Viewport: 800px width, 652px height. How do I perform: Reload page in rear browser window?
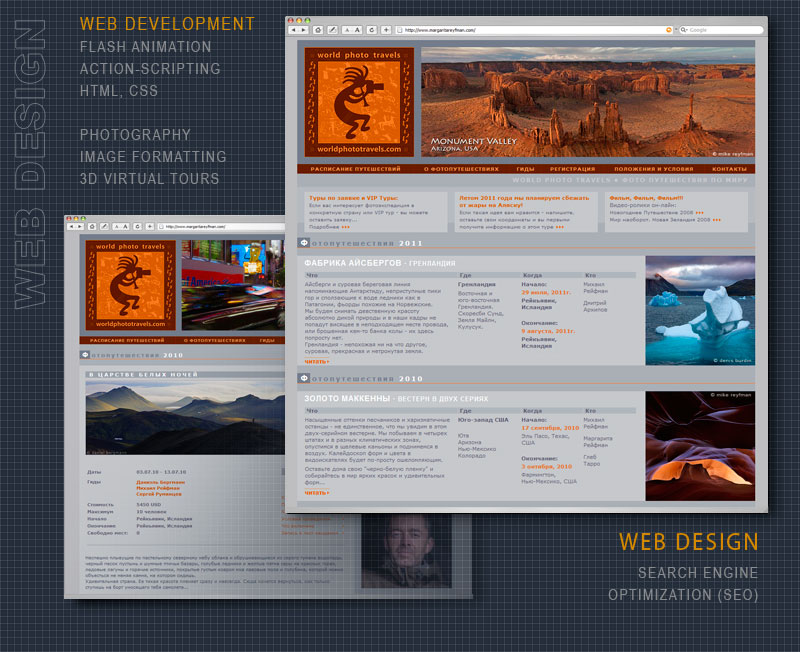coord(137,226)
